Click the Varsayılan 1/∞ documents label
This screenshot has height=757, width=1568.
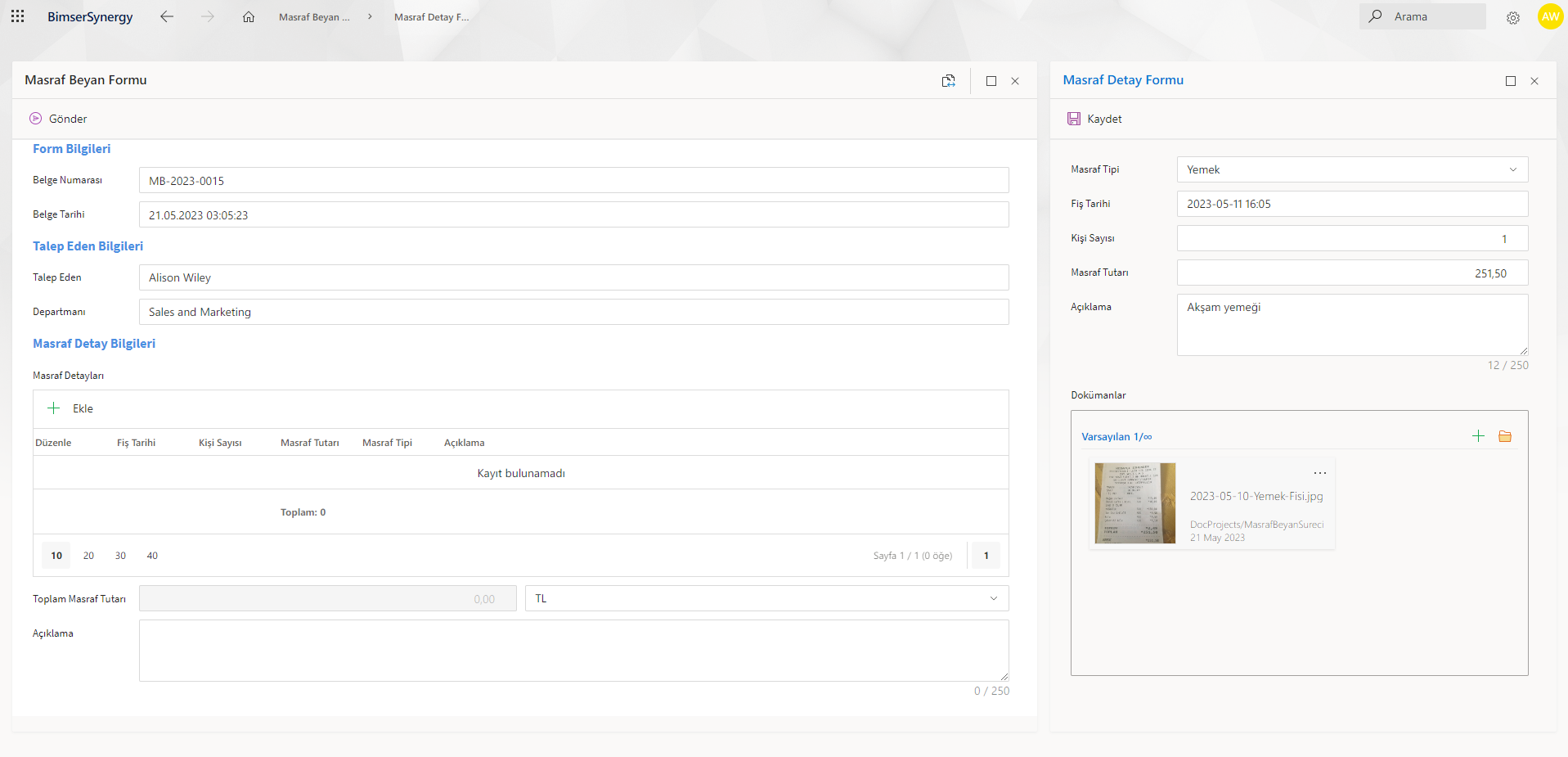[1116, 437]
